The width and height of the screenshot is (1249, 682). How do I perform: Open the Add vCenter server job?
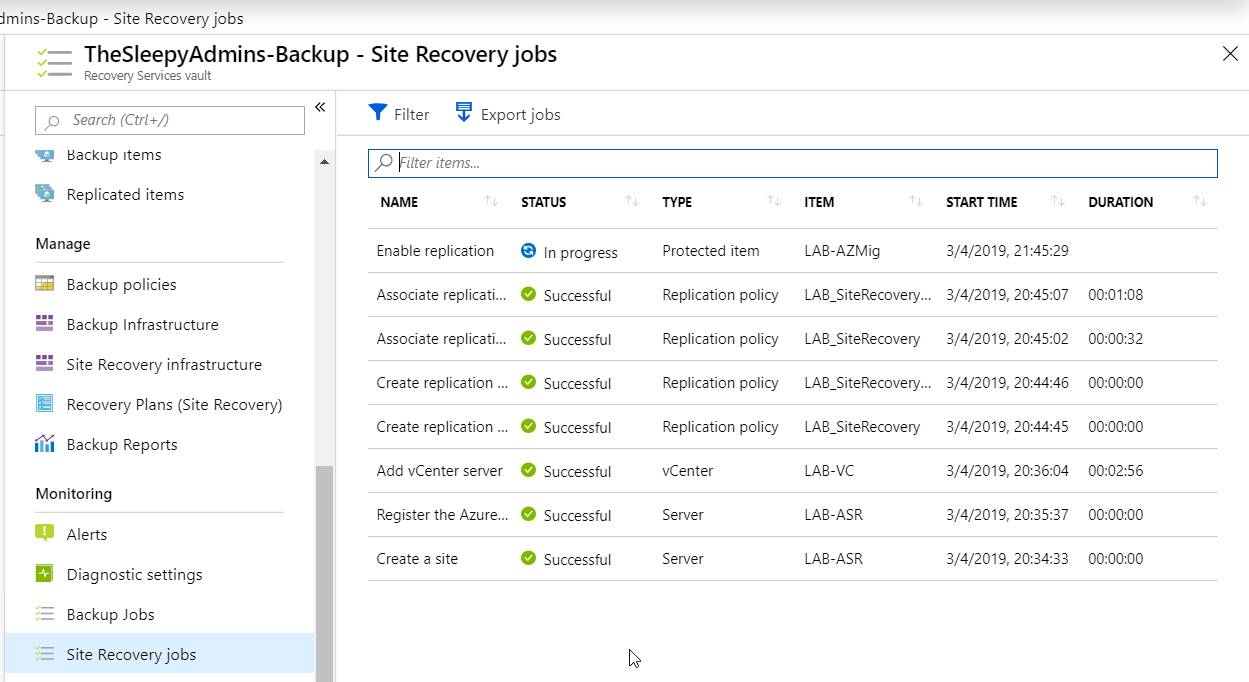439,471
